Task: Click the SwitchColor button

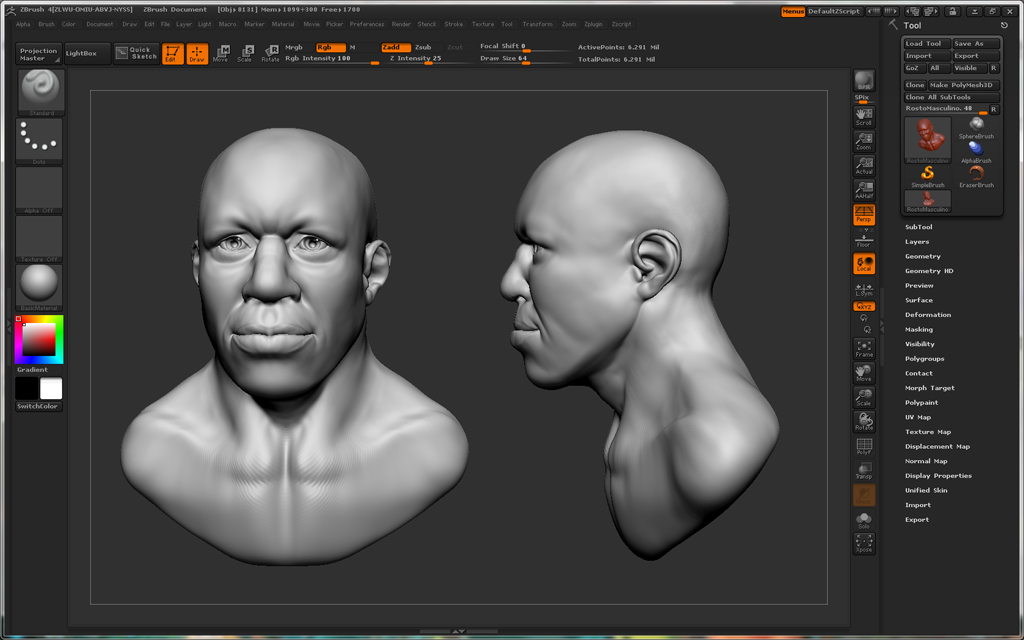Action: click(x=39, y=406)
